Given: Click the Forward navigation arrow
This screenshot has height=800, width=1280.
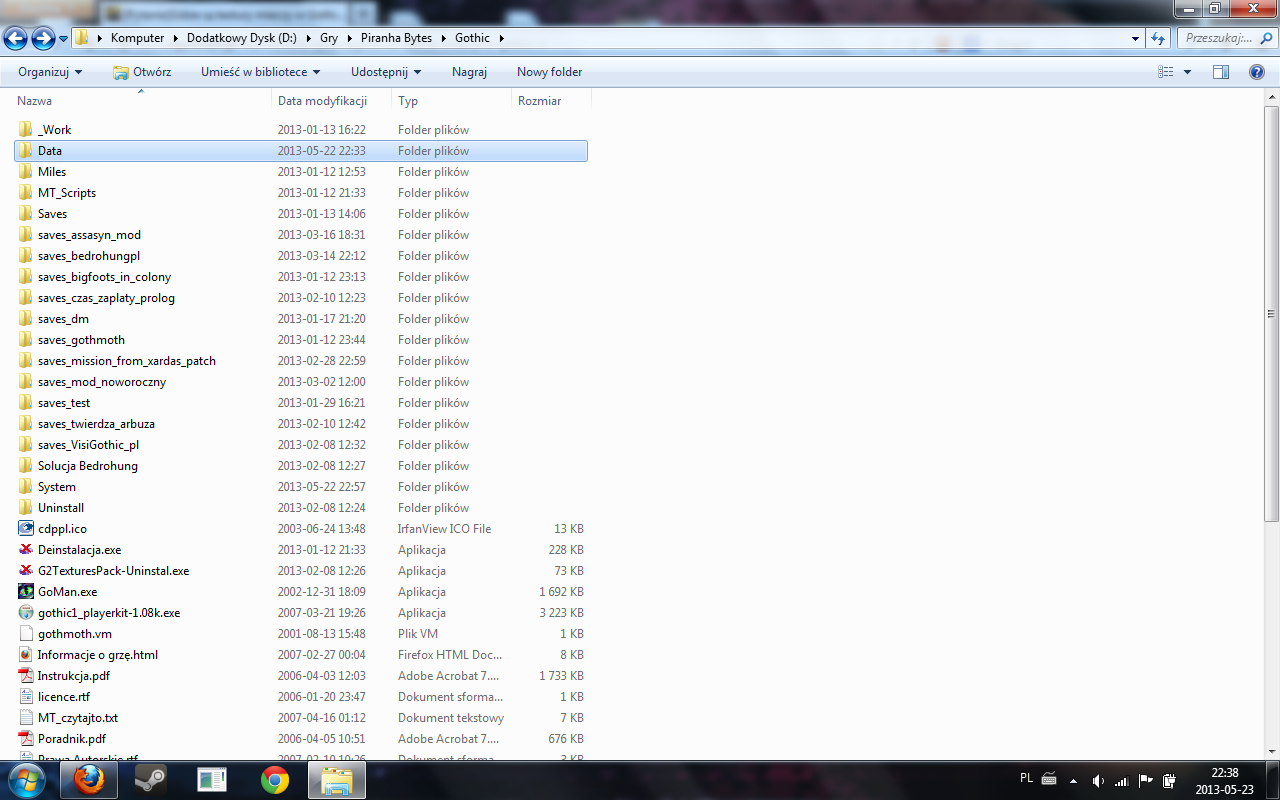Looking at the screenshot, I should pos(43,39).
